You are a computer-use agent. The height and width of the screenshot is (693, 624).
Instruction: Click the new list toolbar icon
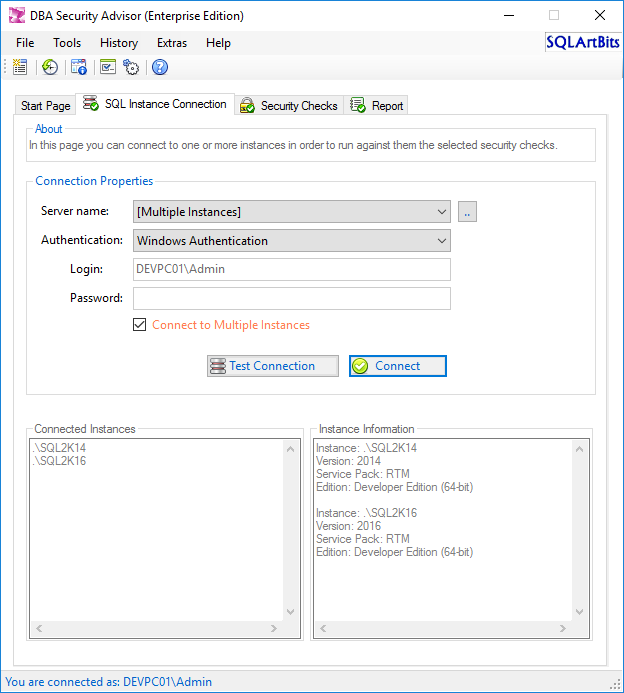tap(20, 67)
